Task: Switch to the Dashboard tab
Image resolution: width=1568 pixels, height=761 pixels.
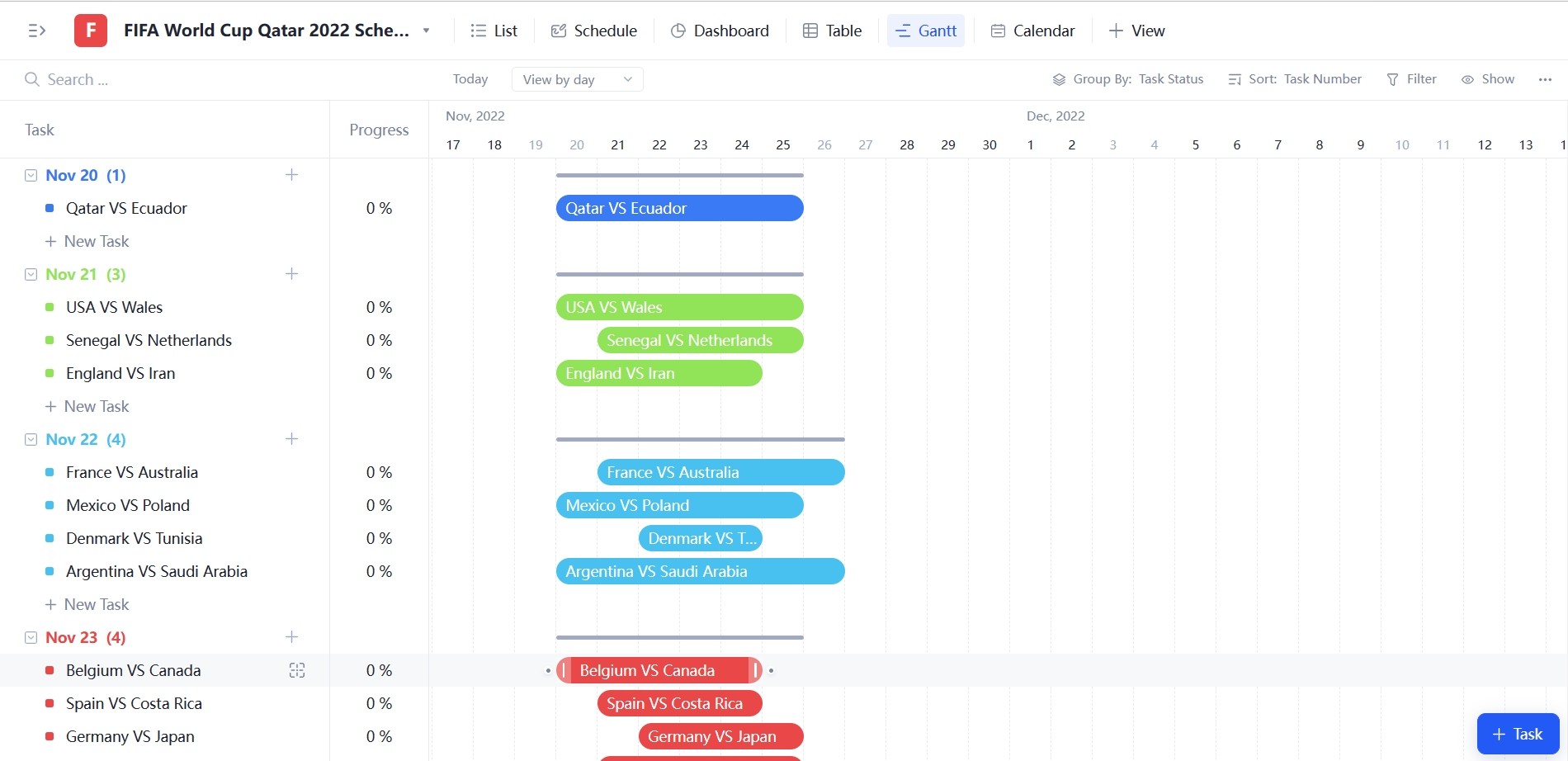Action: 720,31
